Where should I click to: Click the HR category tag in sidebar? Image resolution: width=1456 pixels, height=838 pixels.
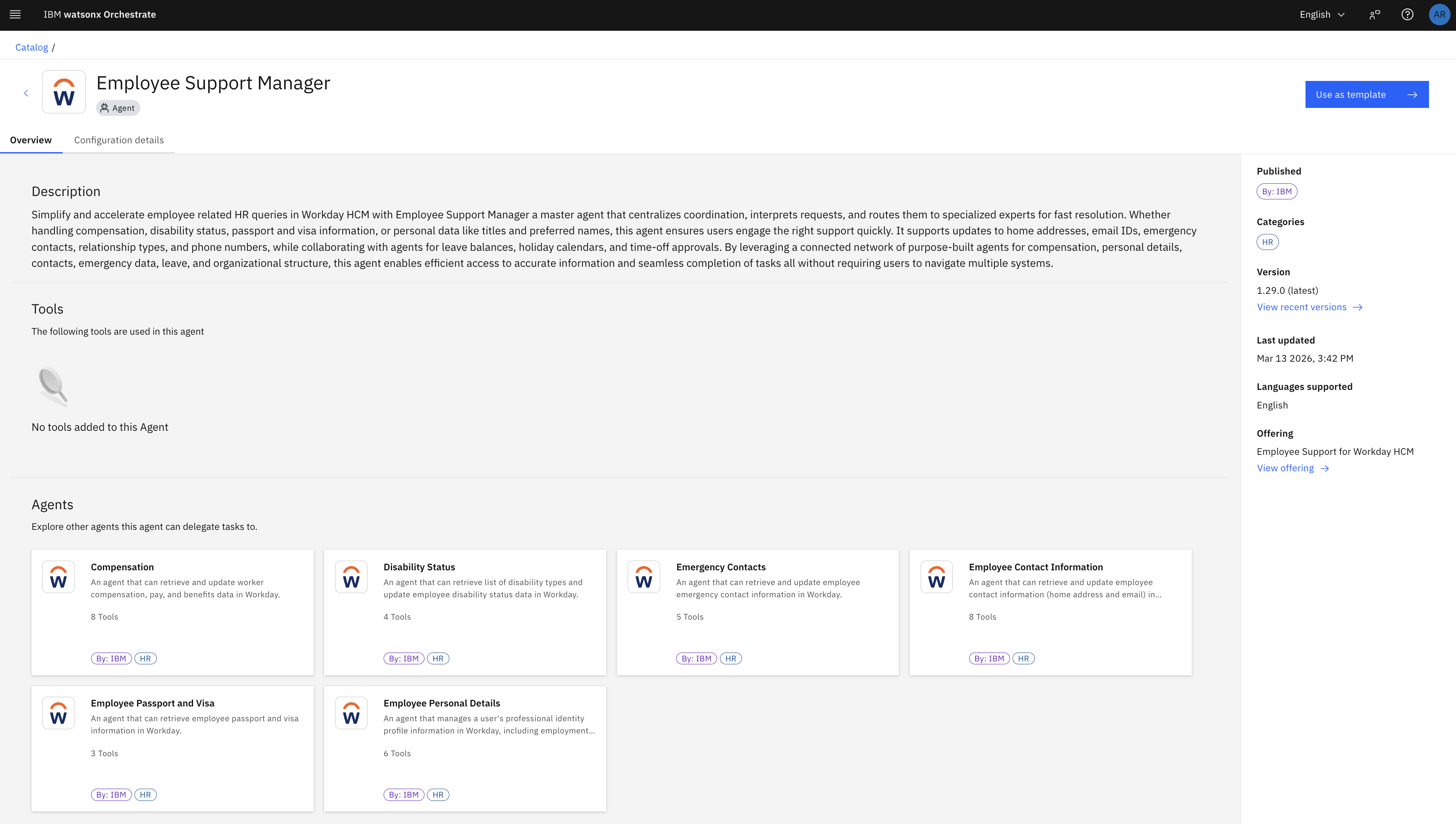[1267, 242]
